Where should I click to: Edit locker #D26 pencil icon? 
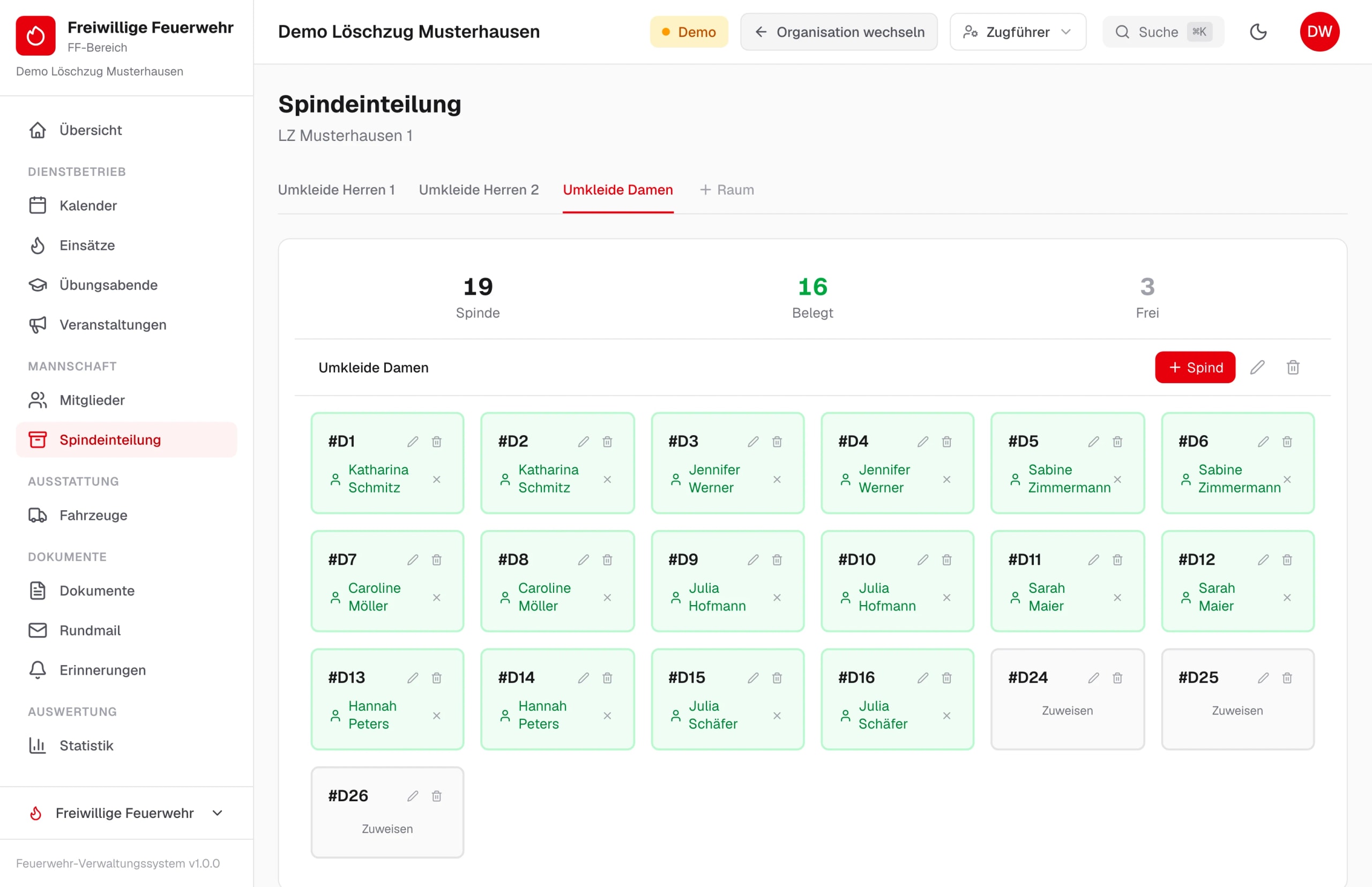tap(413, 796)
